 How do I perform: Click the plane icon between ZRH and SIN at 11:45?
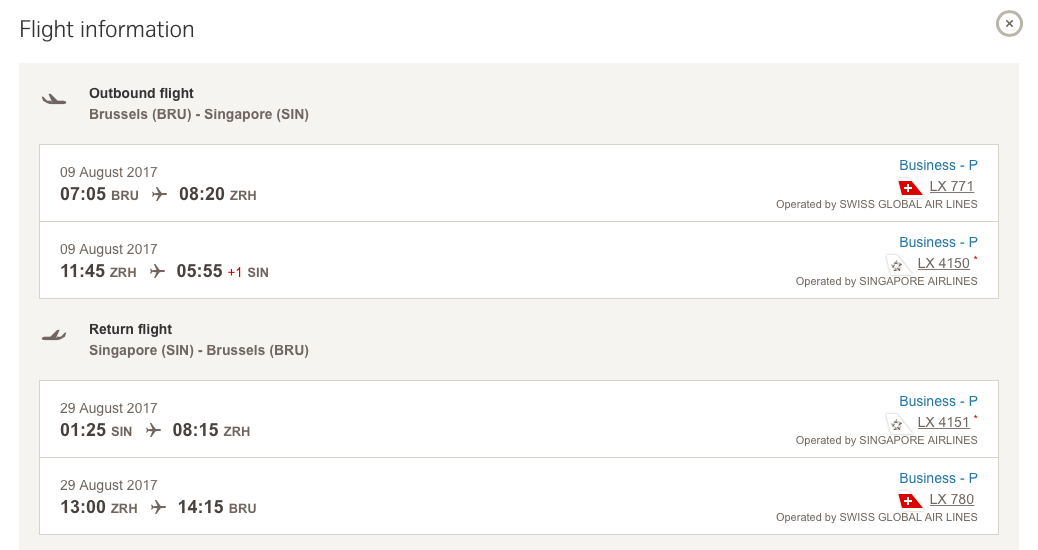point(157,271)
